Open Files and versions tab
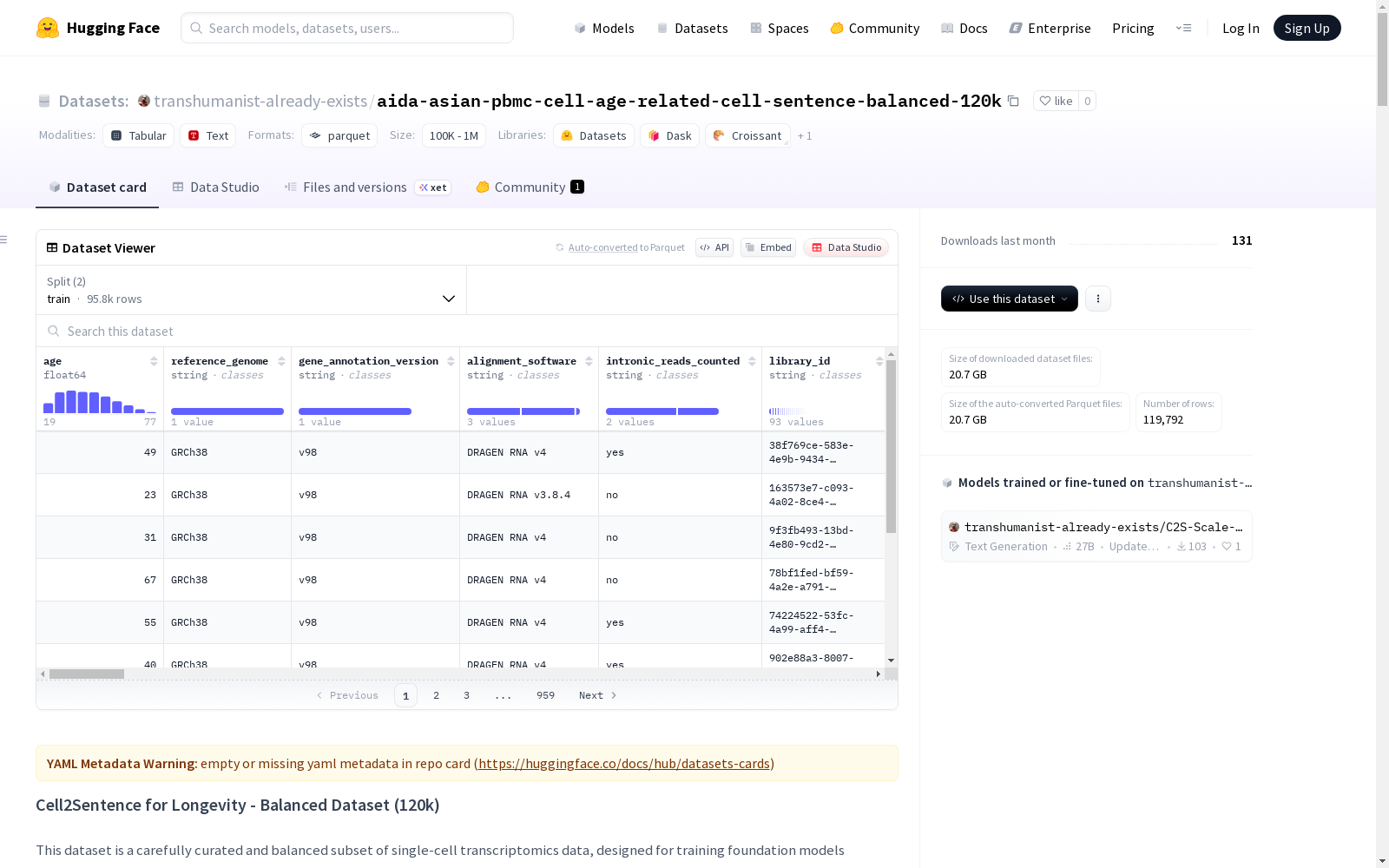The image size is (1389, 868). click(x=367, y=187)
